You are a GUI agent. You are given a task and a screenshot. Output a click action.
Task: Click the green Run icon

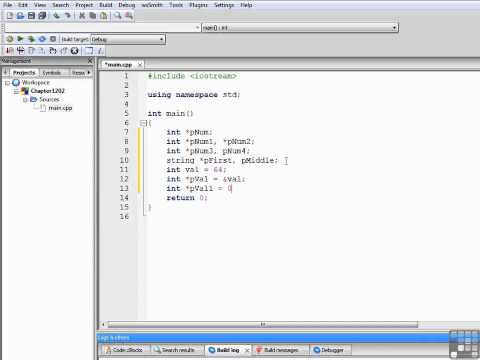click(20, 39)
